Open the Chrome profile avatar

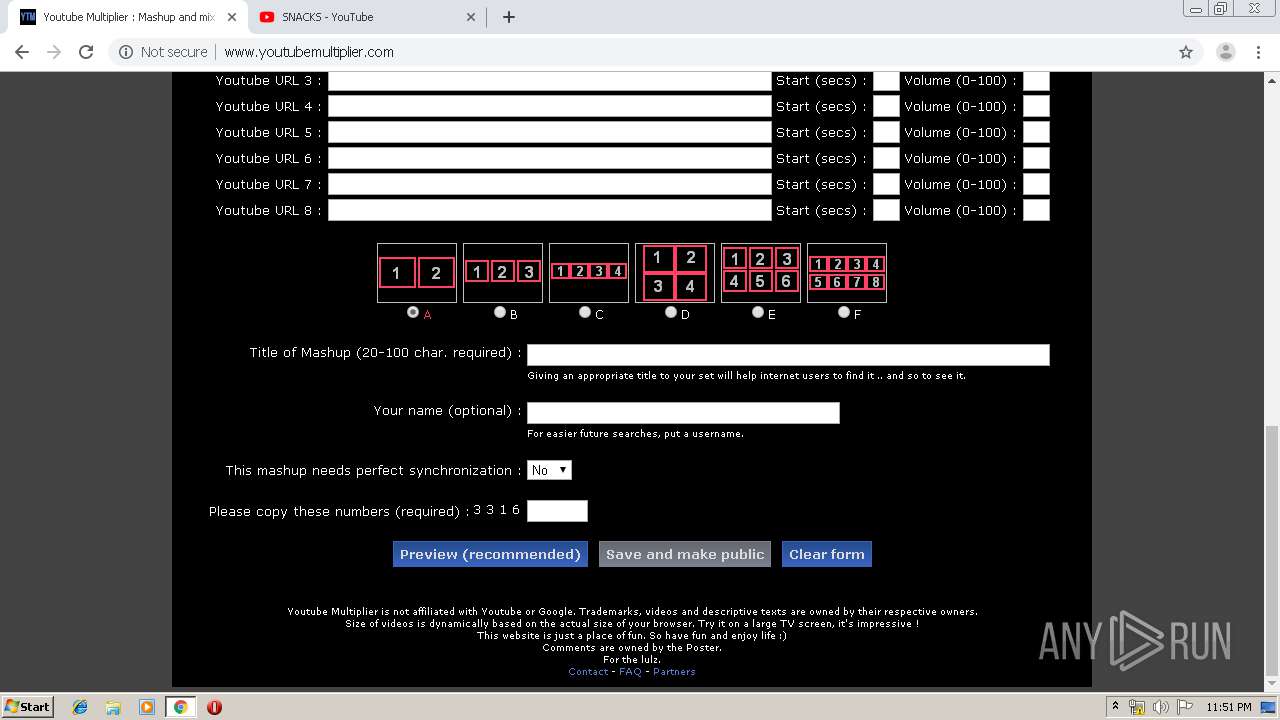click(1225, 52)
